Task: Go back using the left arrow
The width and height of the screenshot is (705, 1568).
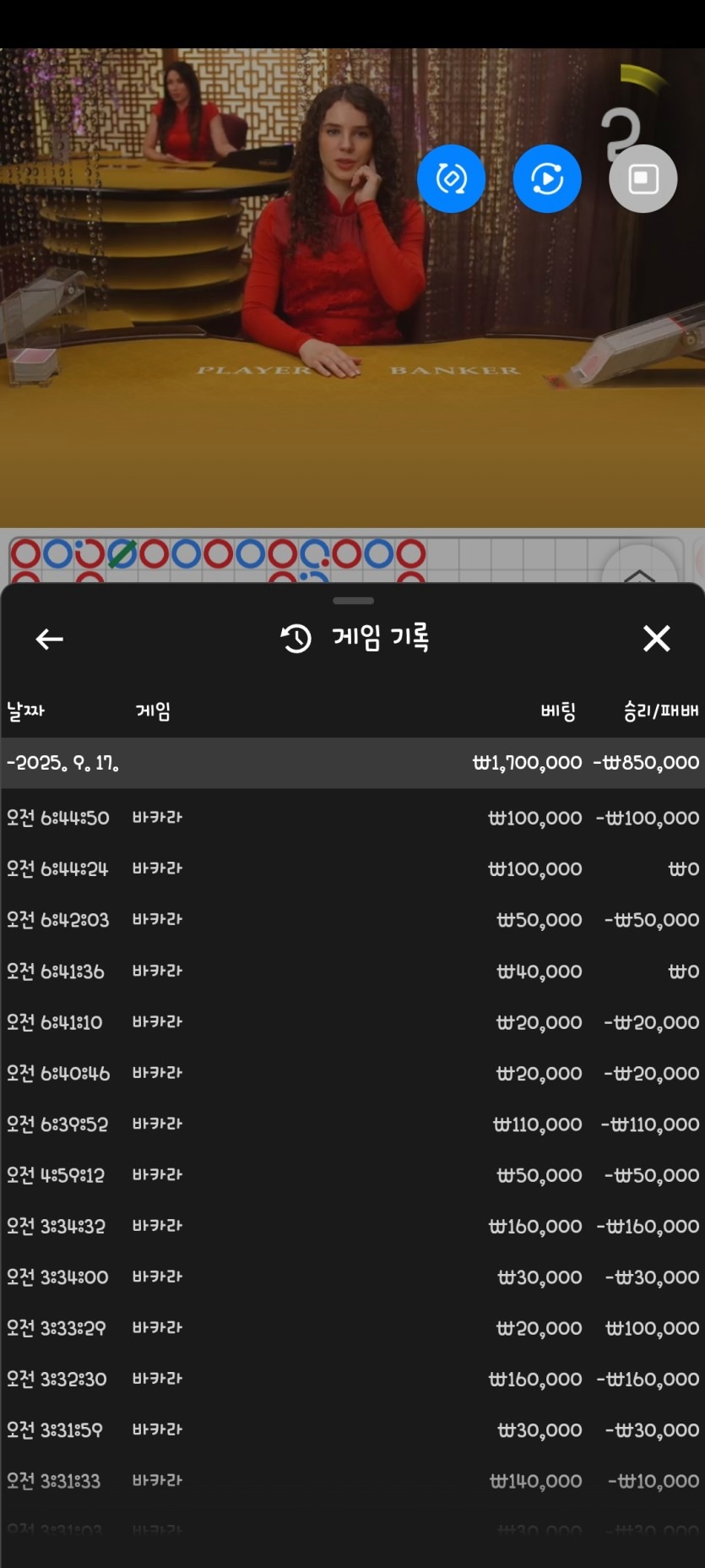Action: 50,640
